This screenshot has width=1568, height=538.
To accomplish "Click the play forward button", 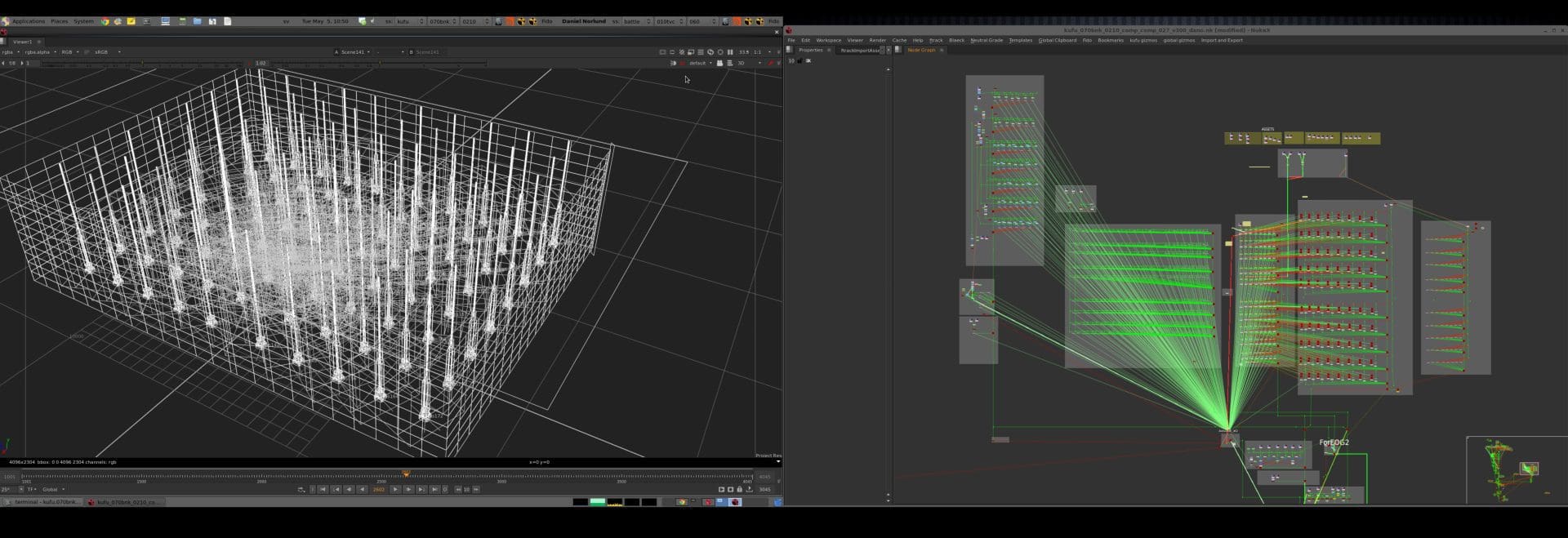I will (x=395, y=489).
